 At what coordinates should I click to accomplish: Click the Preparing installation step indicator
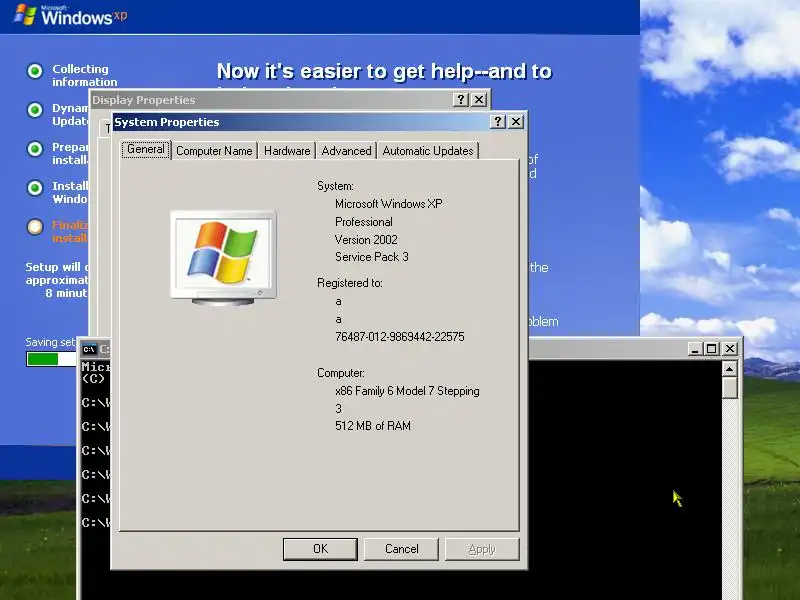click(35, 149)
